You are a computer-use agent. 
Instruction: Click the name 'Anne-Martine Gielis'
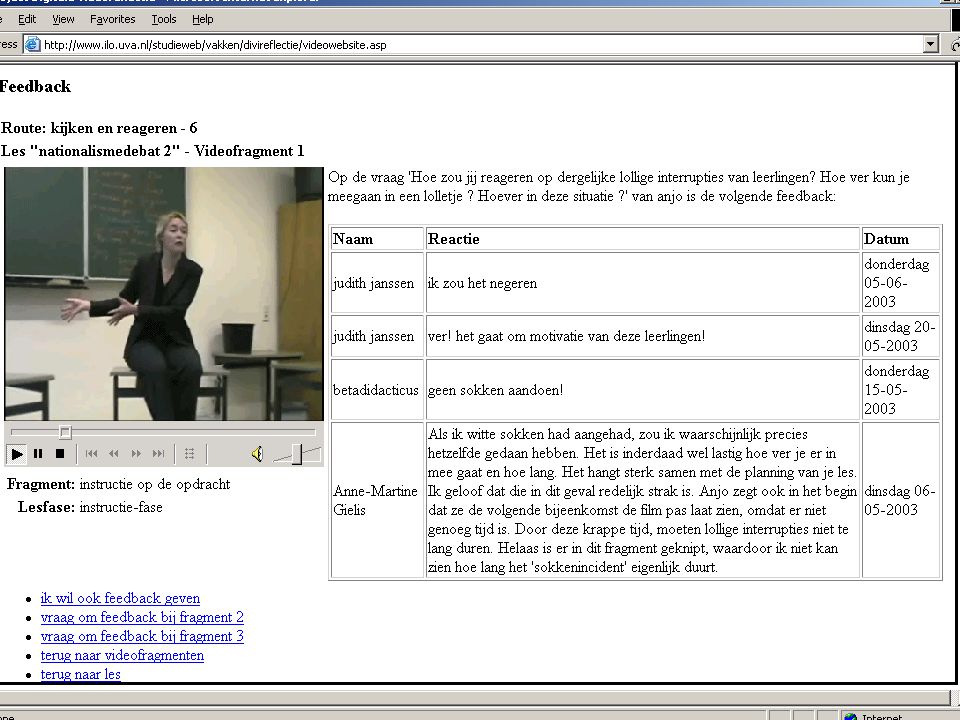[x=375, y=500]
